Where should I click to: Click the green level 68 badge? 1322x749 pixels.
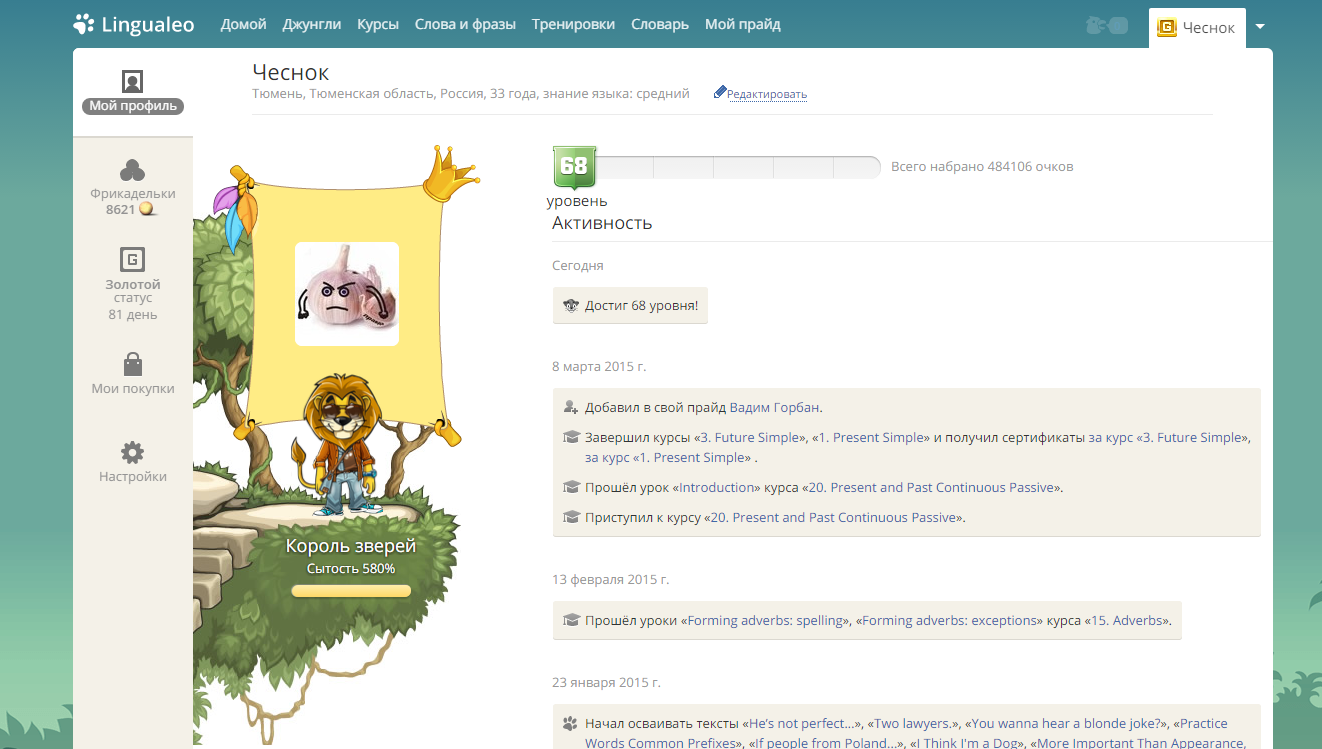(574, 166)
